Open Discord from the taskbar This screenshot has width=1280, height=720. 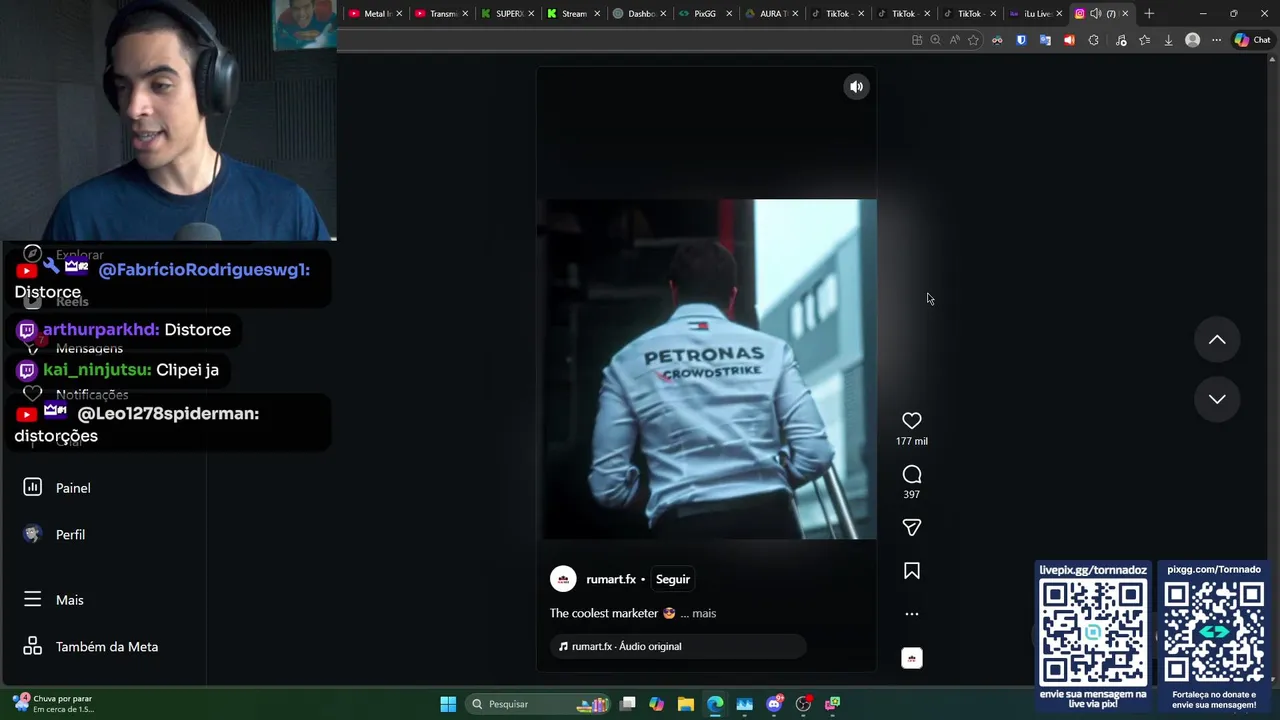click(x=774, y=704)
